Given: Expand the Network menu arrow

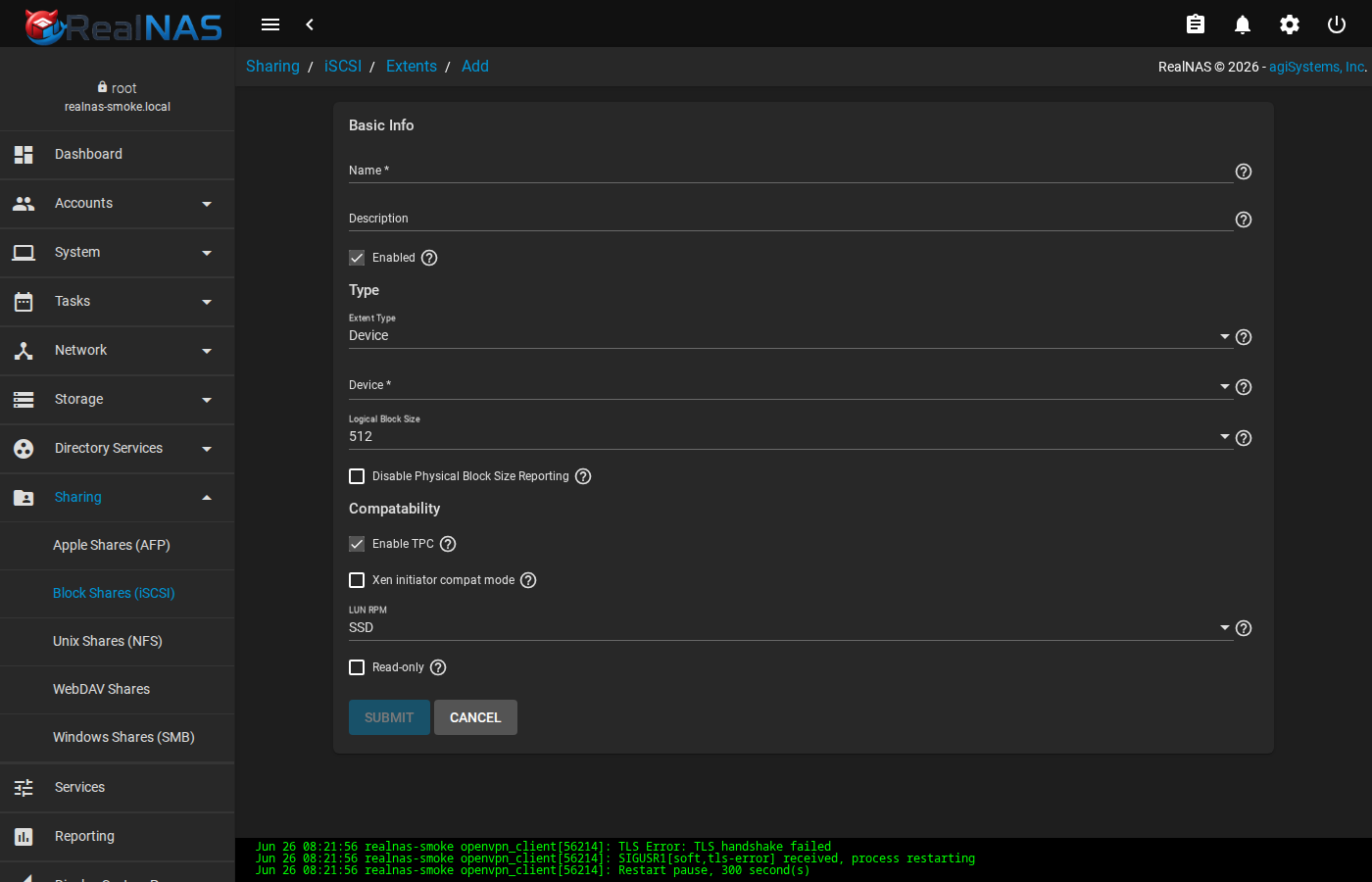Looking at the screenshot, I should tap(207, 351).
